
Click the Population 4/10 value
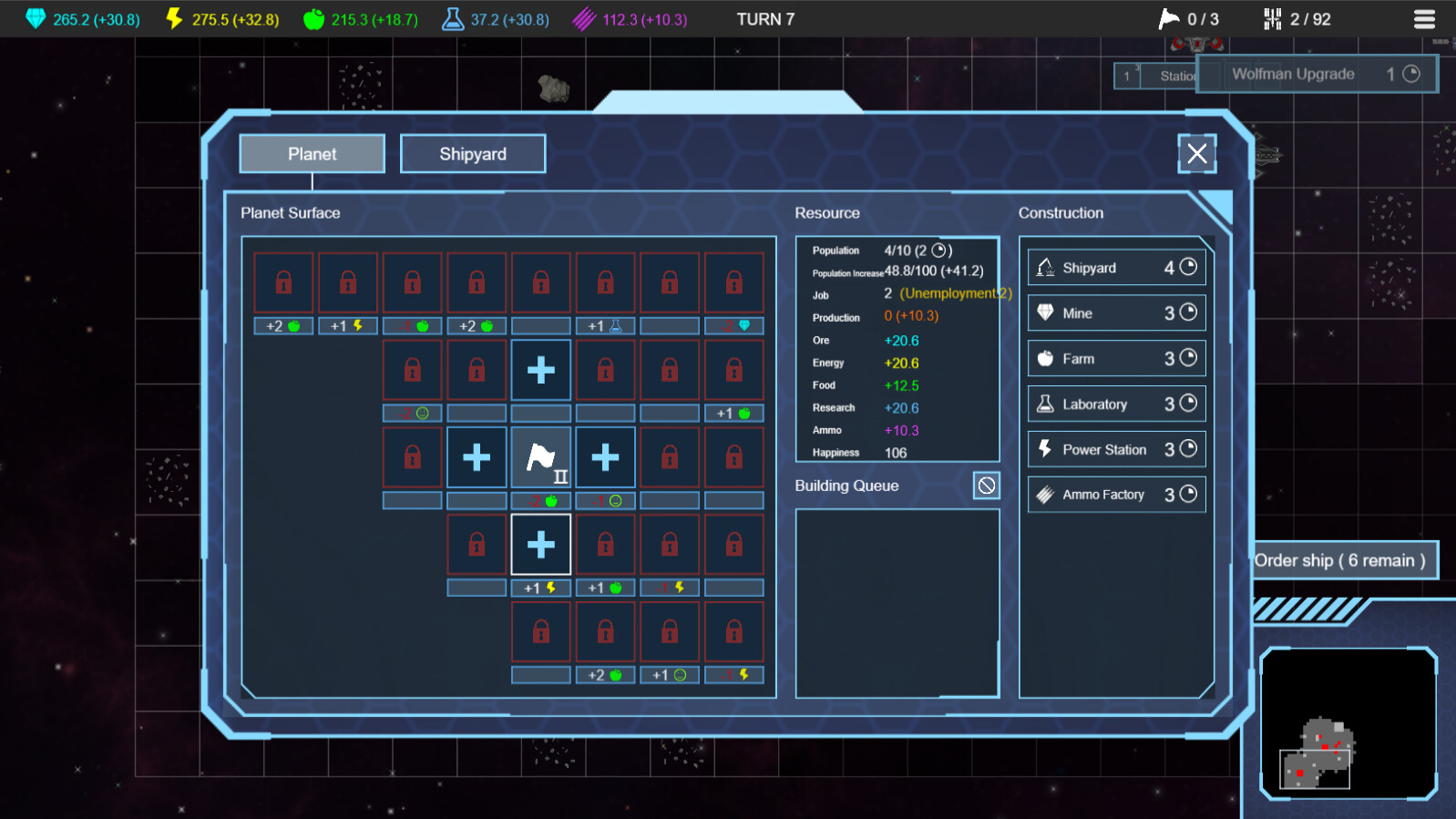click(x=918, y=251)
